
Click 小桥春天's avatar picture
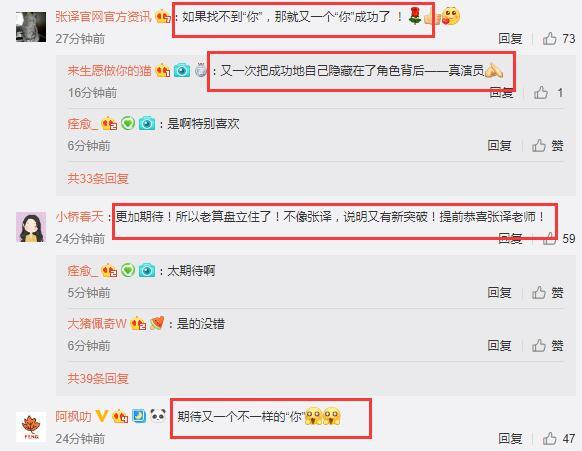[31, 227]
